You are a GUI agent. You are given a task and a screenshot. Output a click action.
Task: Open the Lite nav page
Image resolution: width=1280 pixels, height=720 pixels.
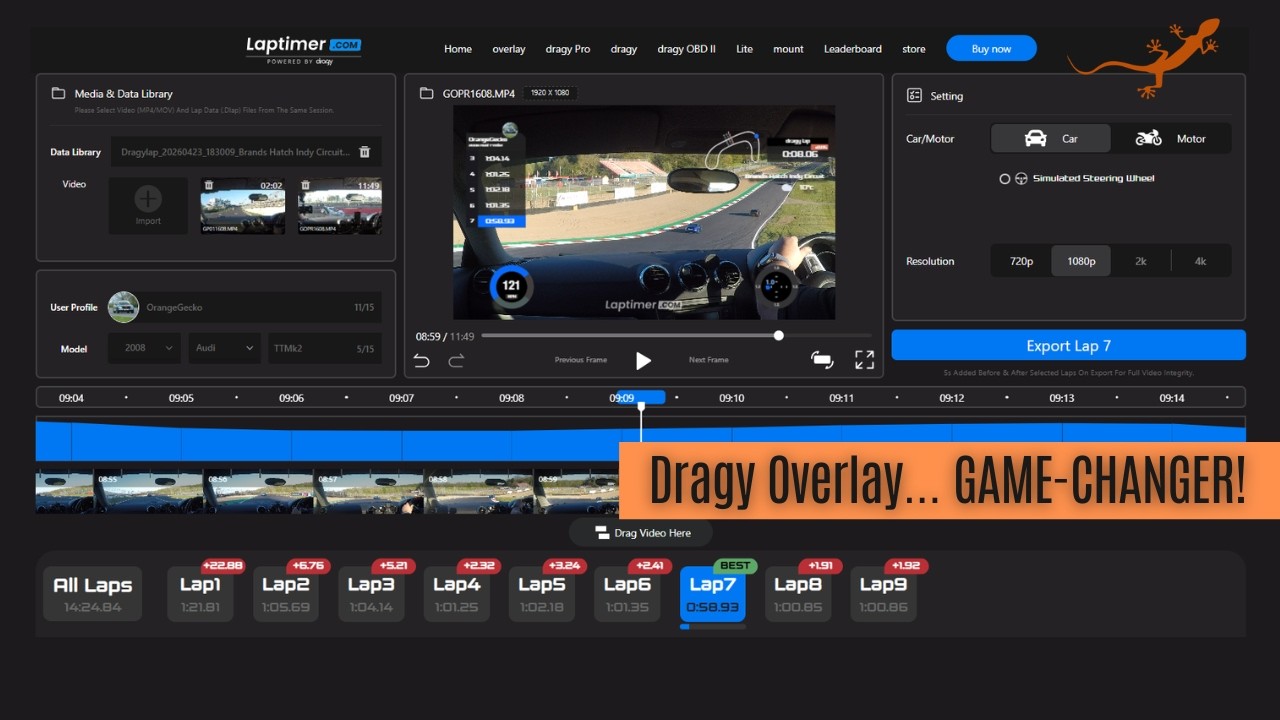[744, 49]
